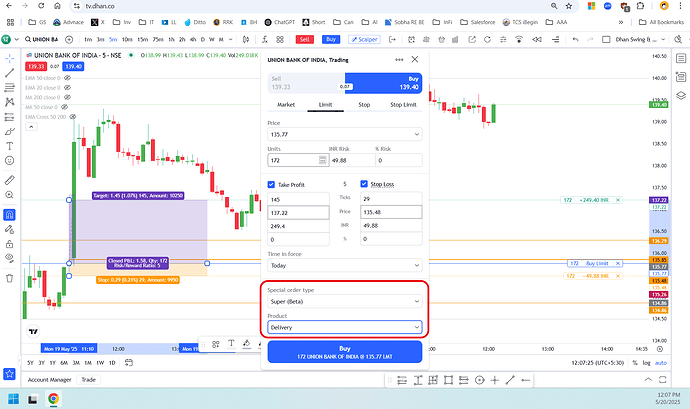Open the favorites star toolbar button
Viewport: 690px width, 409px height.
9,374
